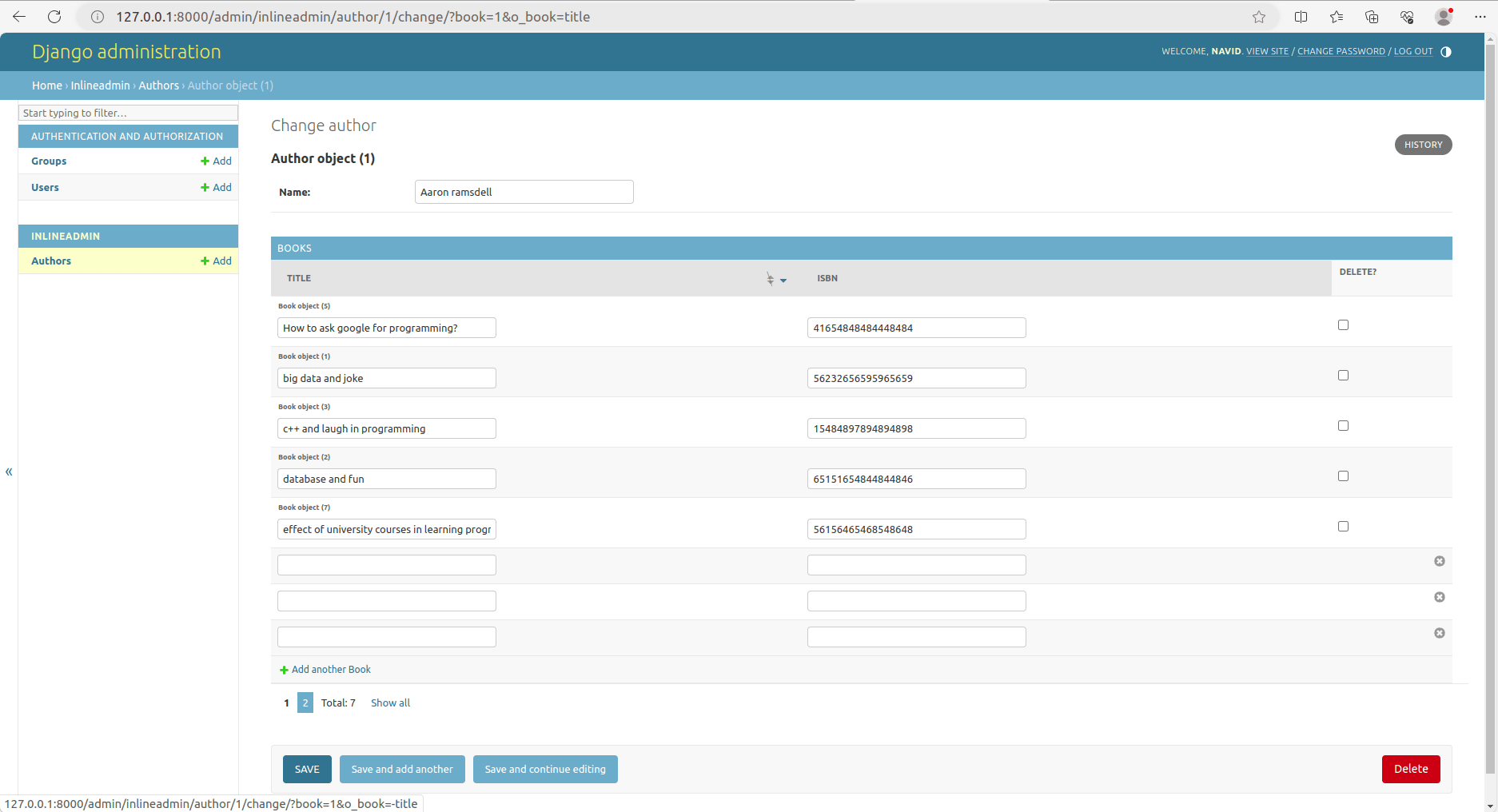Toggle the Django admin dark/light theme icon
Screen dimensions: 1498x812
(x=1447, y=52)
